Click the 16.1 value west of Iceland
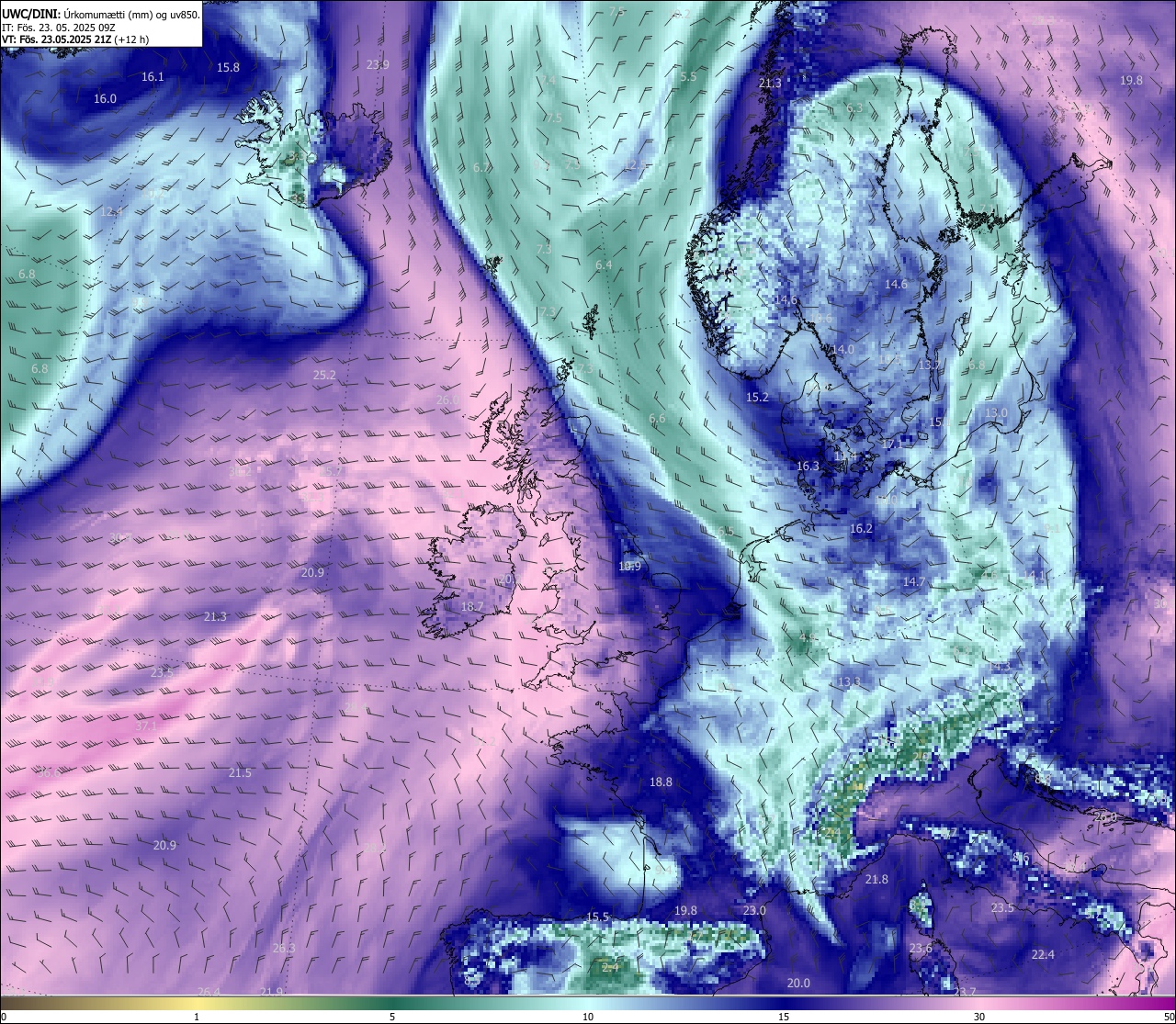The width and height of the screenshot is (1176, 1024). (x=153, y=77)
